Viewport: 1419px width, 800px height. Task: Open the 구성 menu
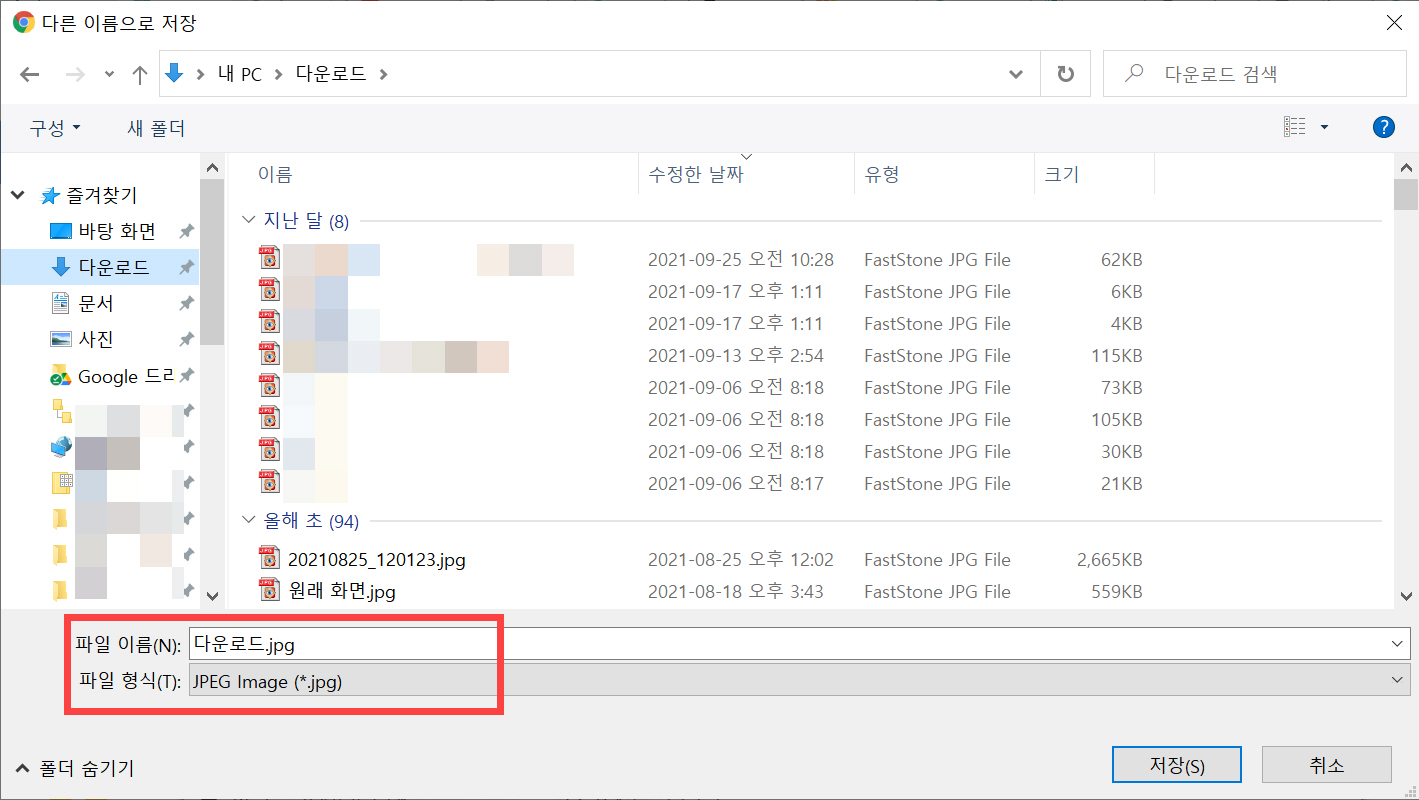point(54,128)
